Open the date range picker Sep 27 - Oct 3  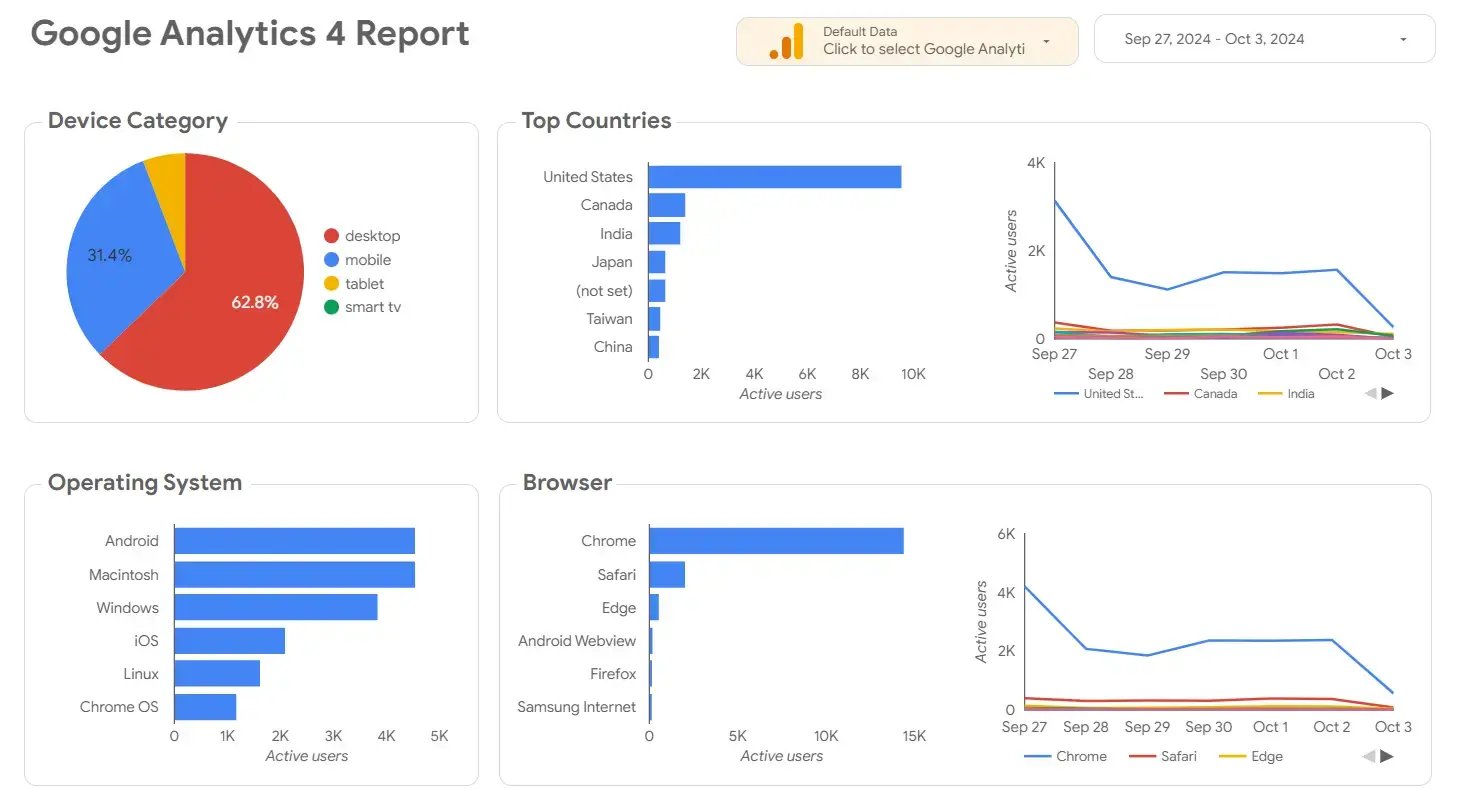(1265, 40)
